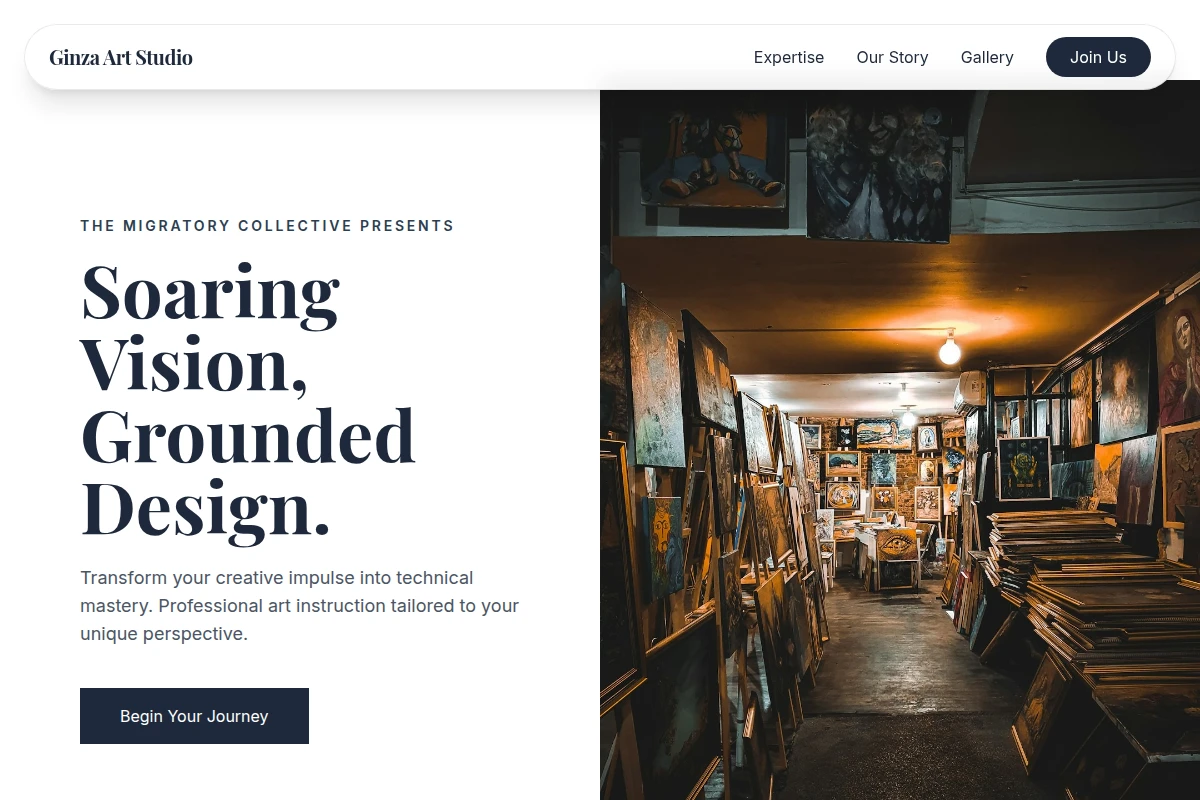Click the word Grounded in the headline

247,436
